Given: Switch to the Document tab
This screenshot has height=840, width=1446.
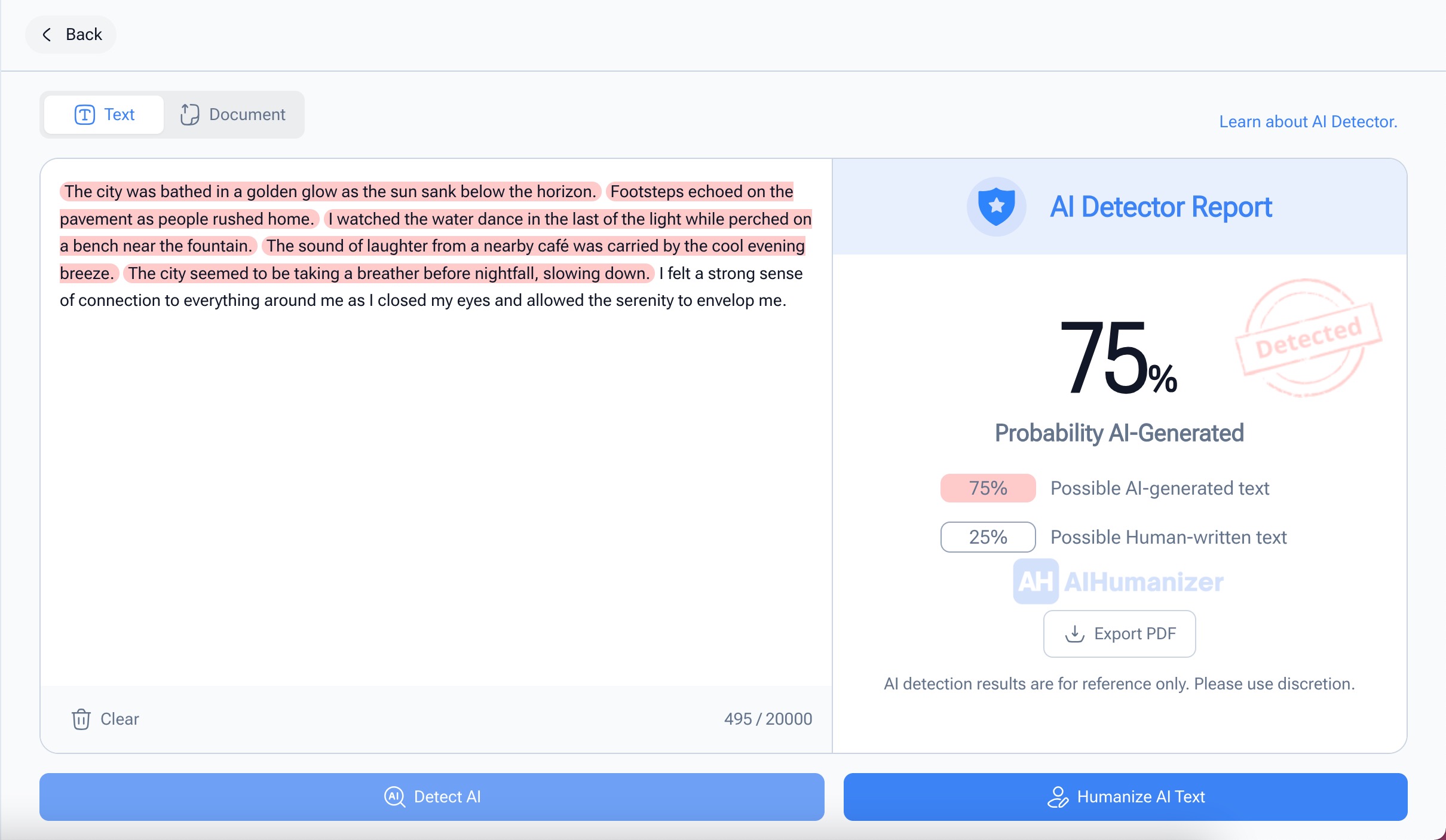Looking at the screenshot, I should coord(234,115).
